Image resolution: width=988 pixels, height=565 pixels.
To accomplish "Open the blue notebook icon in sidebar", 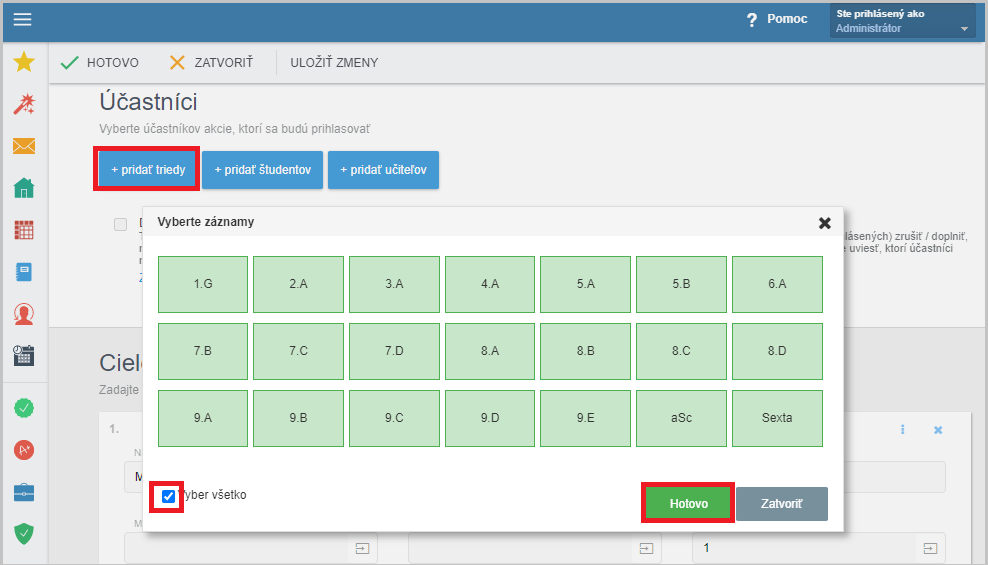I will (x=24, y=272).
